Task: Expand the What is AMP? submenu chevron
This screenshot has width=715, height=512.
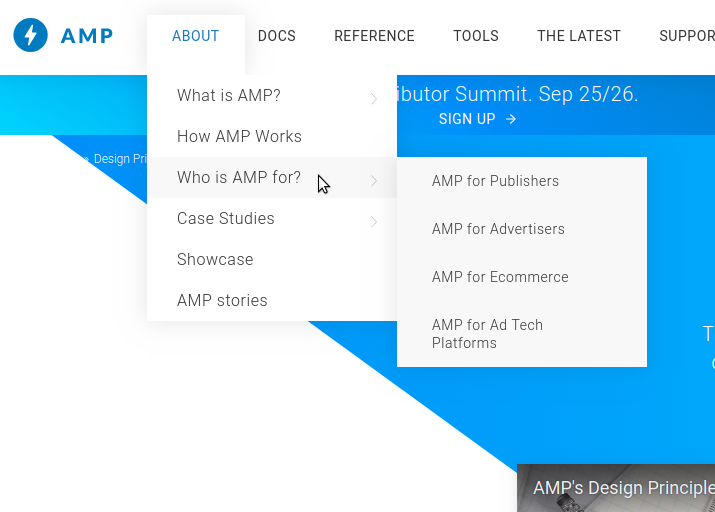Action: [x=374, y=98]
